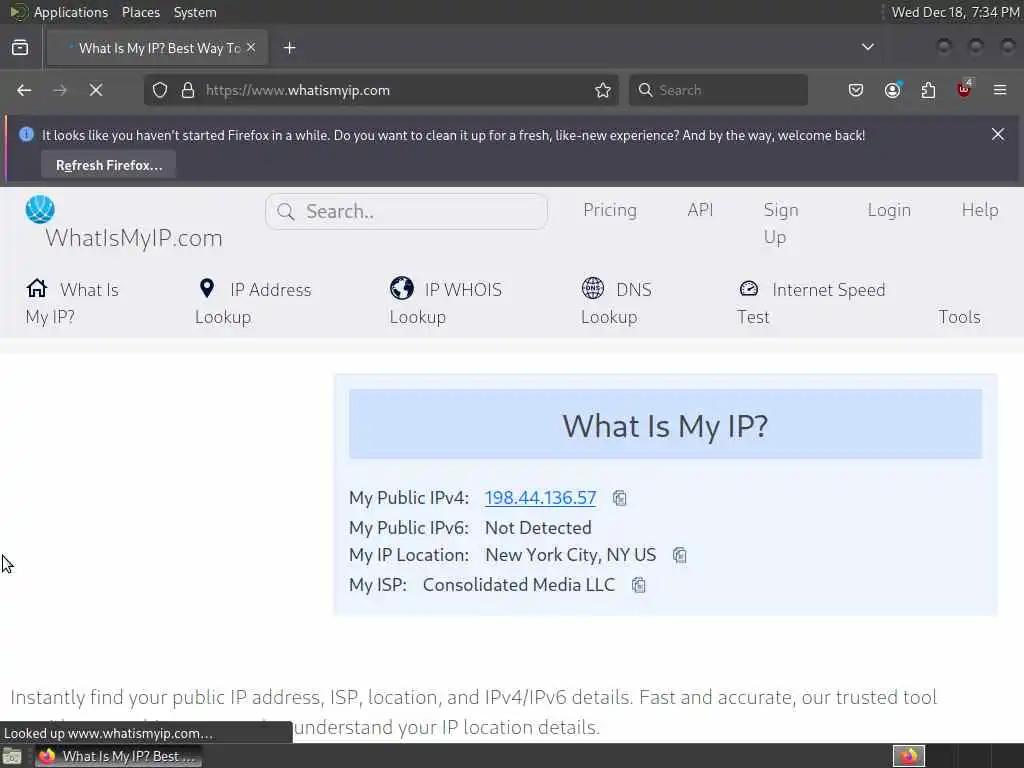Go to Sign Up page
1024x768 pixels.
pyautogui.click(x=781, y=223)
